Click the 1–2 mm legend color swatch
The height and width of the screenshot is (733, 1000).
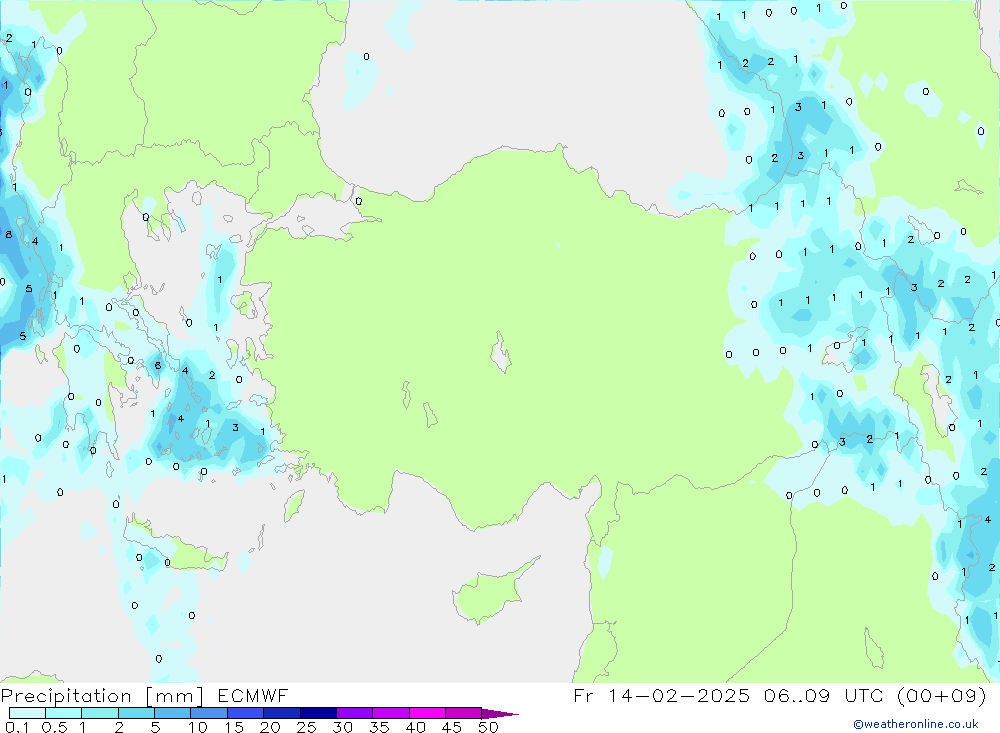tap(100, 713)
